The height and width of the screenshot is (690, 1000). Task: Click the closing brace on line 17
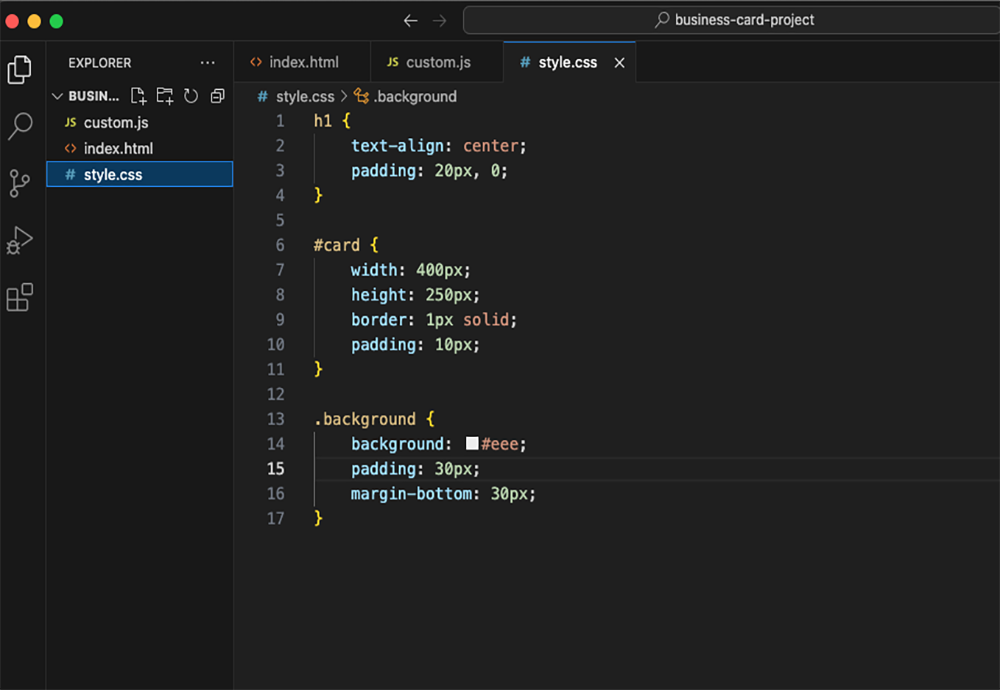click(x=318, y=518)
